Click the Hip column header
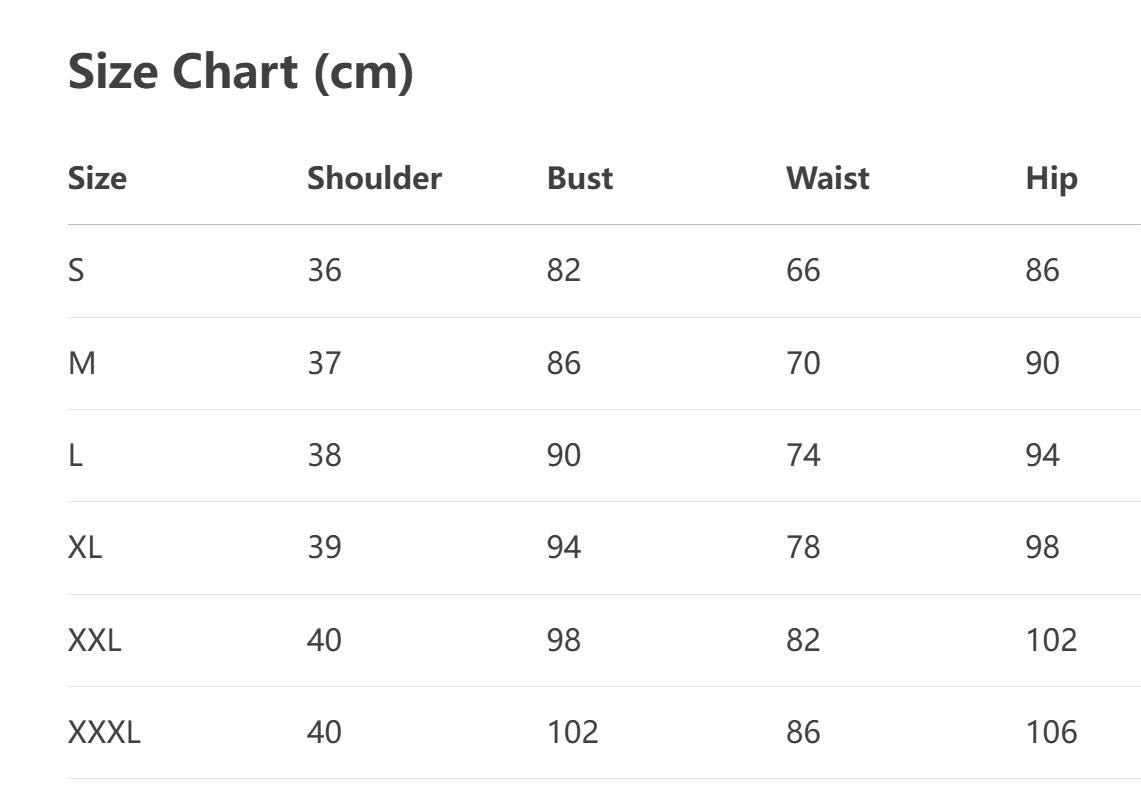1141x787 pixels. point(1051,178)
